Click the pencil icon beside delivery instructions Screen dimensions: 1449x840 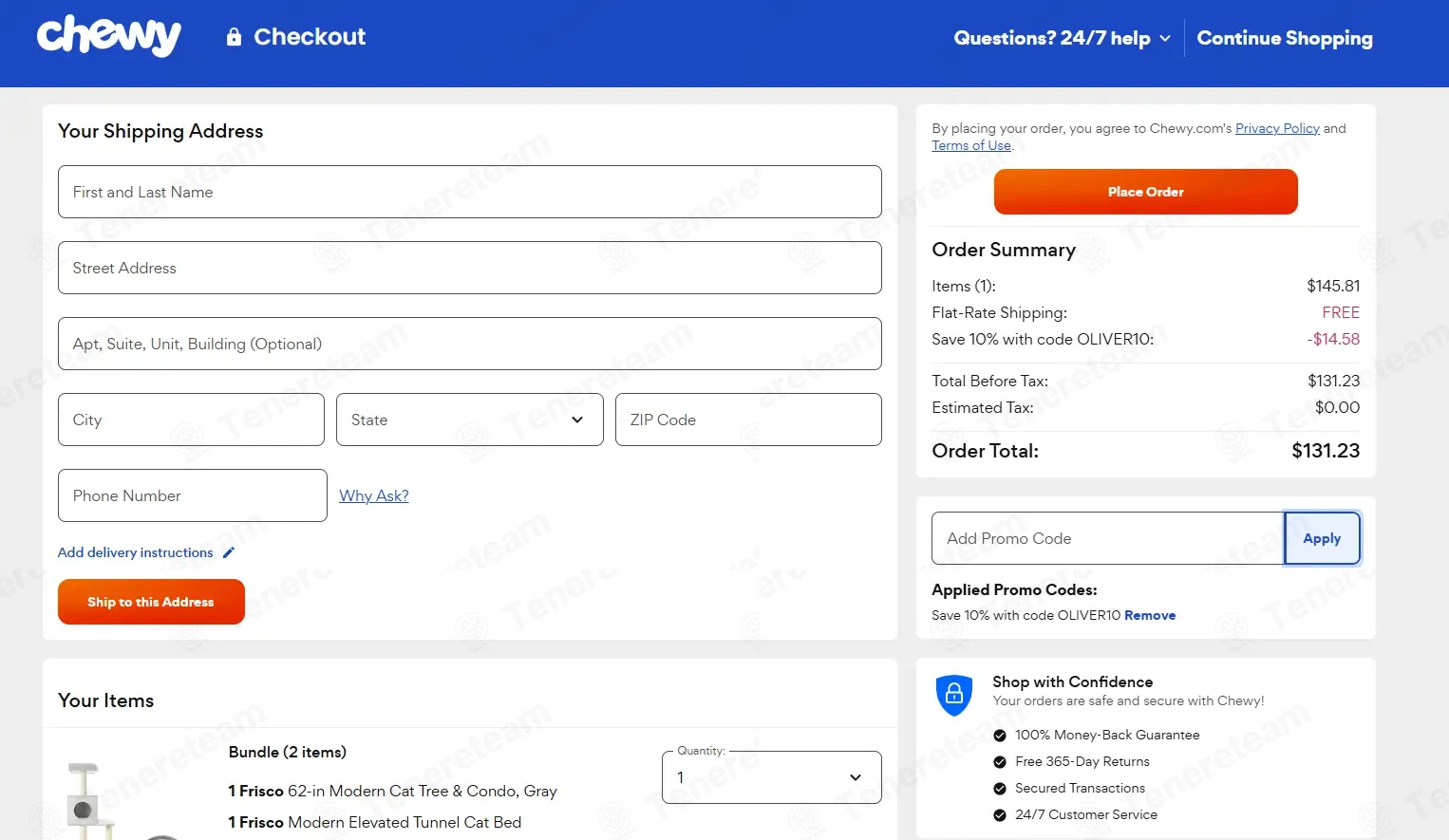tap(229, 552)
